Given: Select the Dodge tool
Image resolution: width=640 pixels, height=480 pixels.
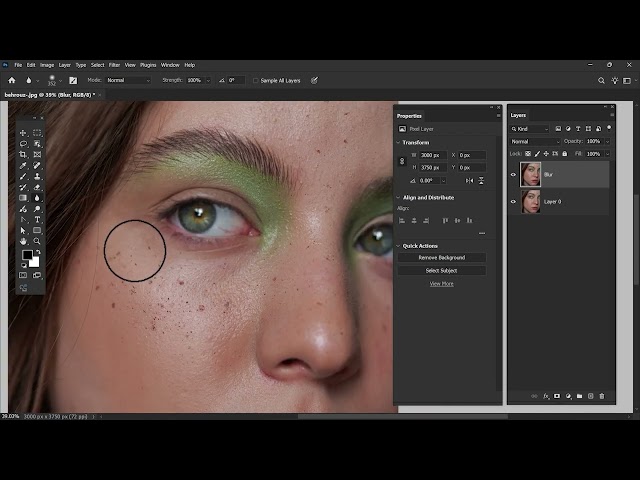Looking at the screenshot, I should [37, 209].
